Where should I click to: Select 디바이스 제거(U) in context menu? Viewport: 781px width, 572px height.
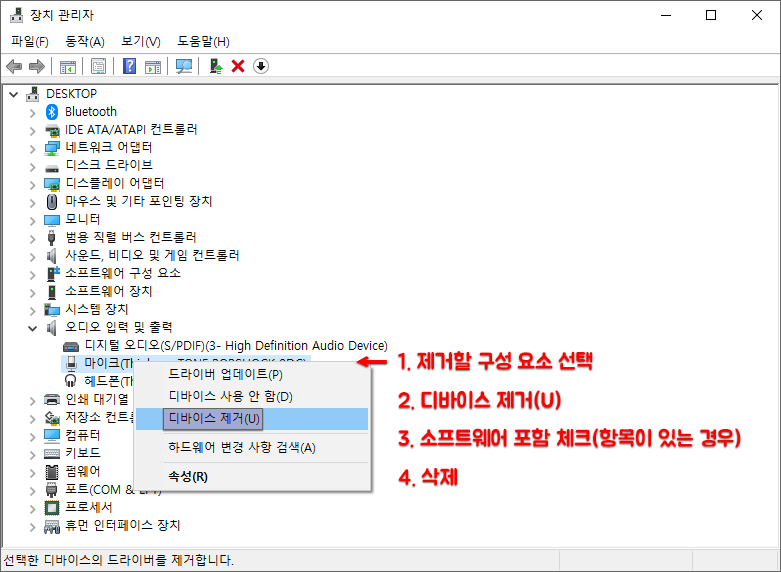tap(252, 419)
